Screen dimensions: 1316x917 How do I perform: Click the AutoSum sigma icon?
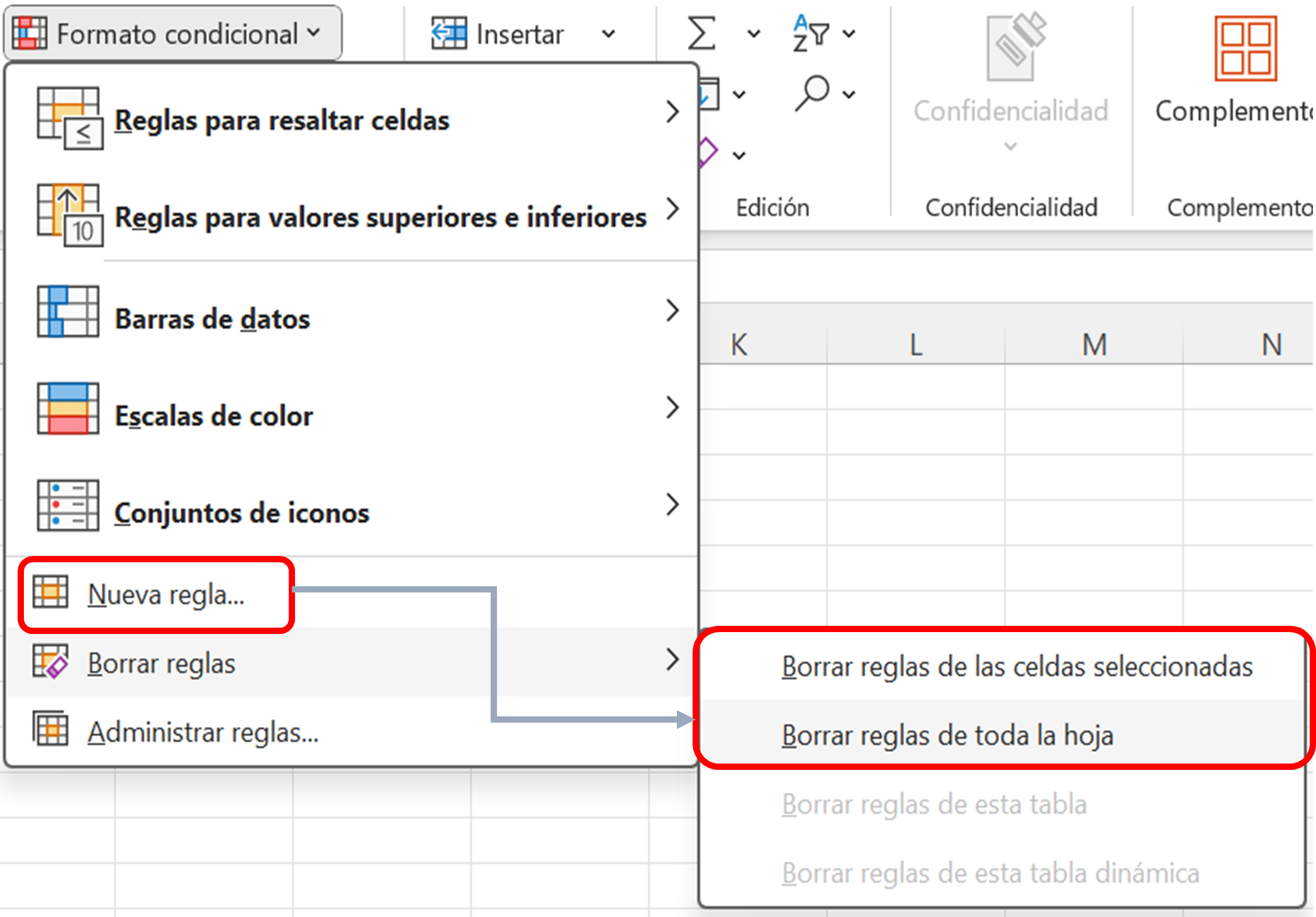[x=701, y=33]
